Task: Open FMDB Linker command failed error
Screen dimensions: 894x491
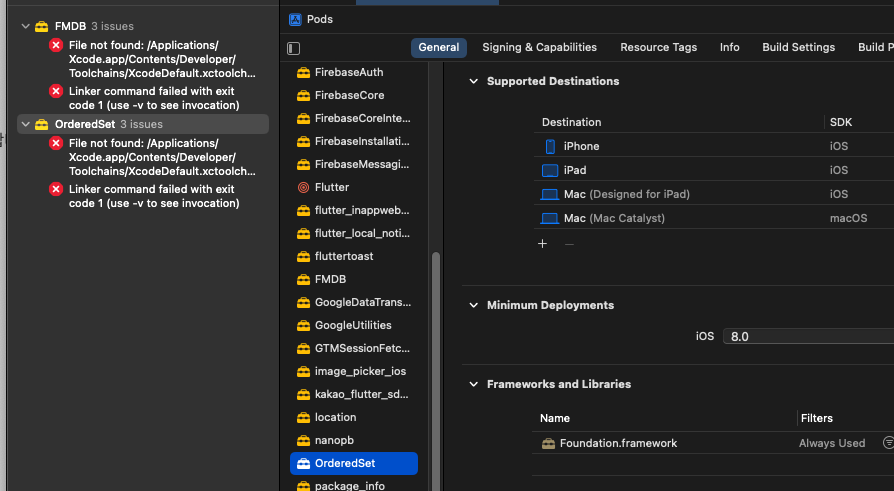Action: 154,98
